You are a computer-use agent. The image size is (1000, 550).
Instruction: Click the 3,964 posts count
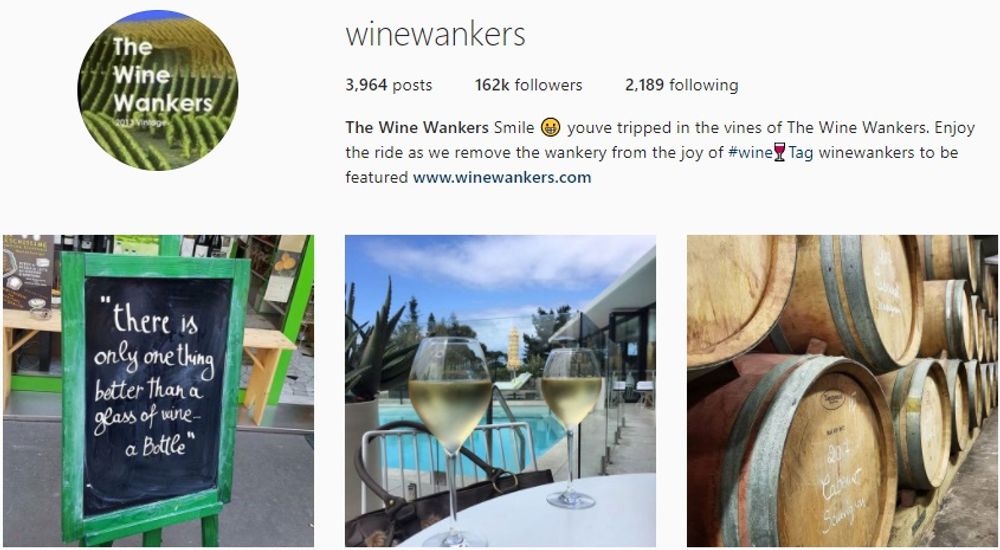[x=389, y=85]
